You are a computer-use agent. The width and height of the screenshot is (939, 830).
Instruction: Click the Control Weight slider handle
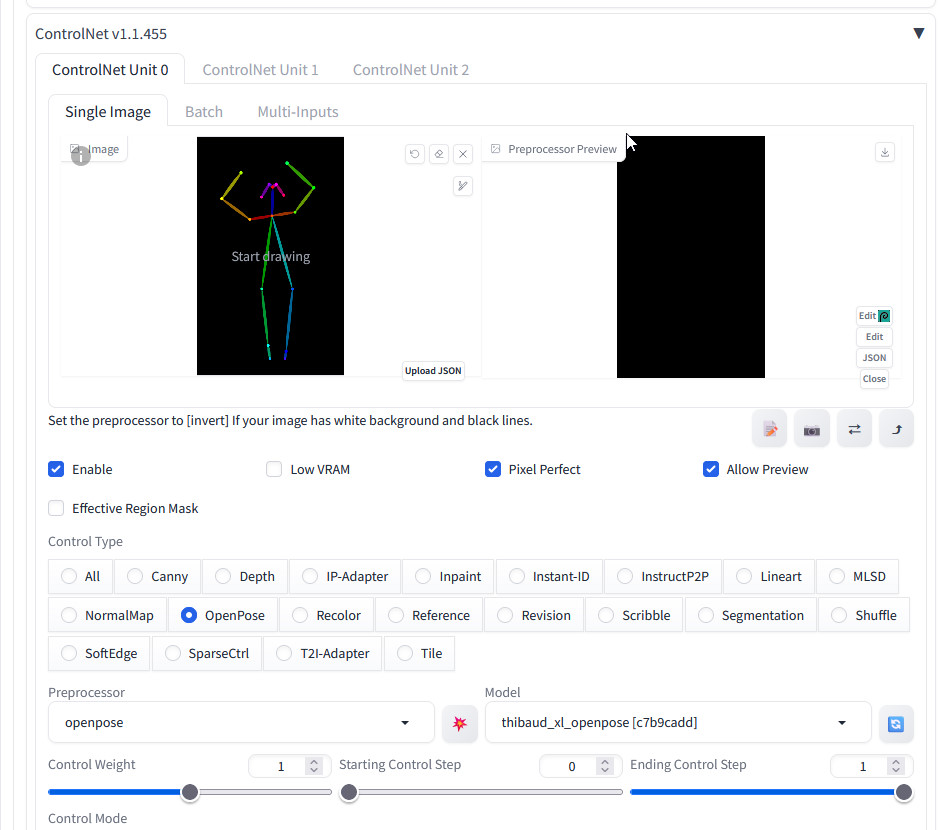[x=190, y=792]
